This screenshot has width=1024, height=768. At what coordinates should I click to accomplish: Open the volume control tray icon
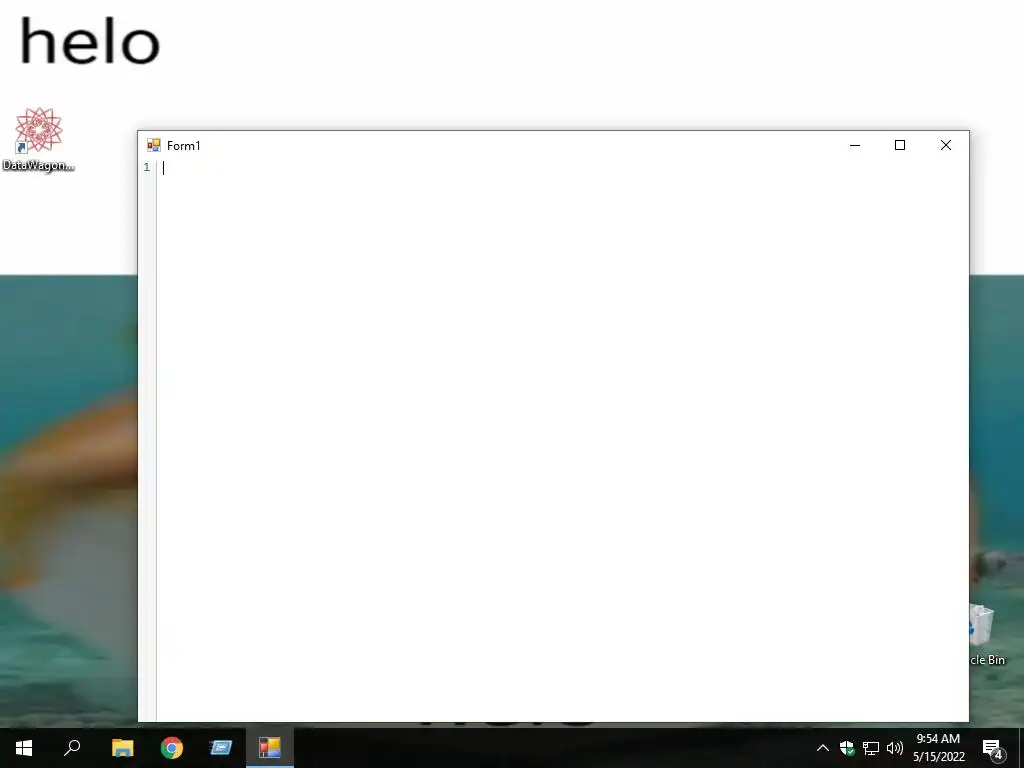click(x=895, y=748)
